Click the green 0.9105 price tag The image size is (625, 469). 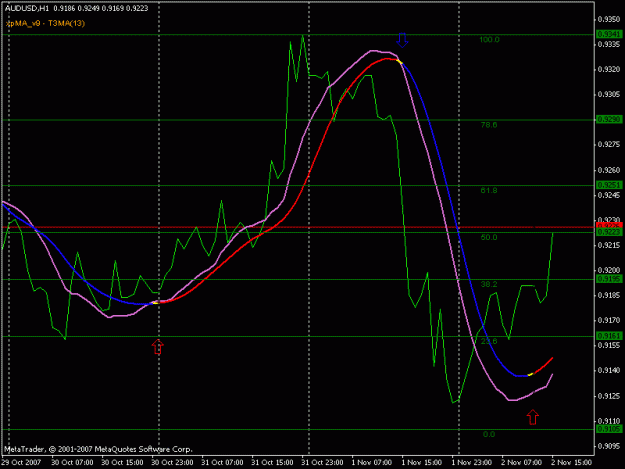click(x=609, y=429)
